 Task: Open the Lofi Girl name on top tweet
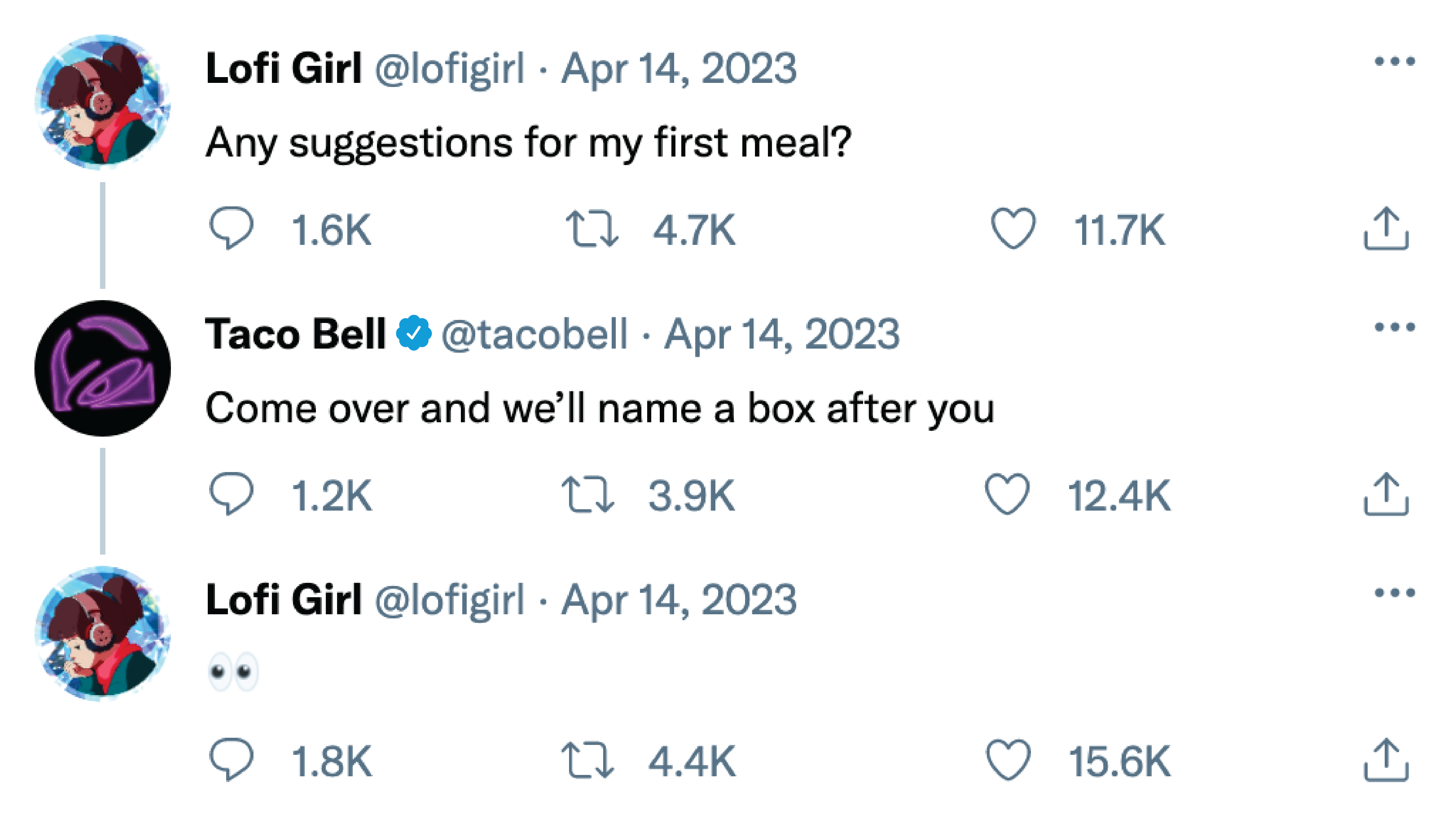coord(283,68)
